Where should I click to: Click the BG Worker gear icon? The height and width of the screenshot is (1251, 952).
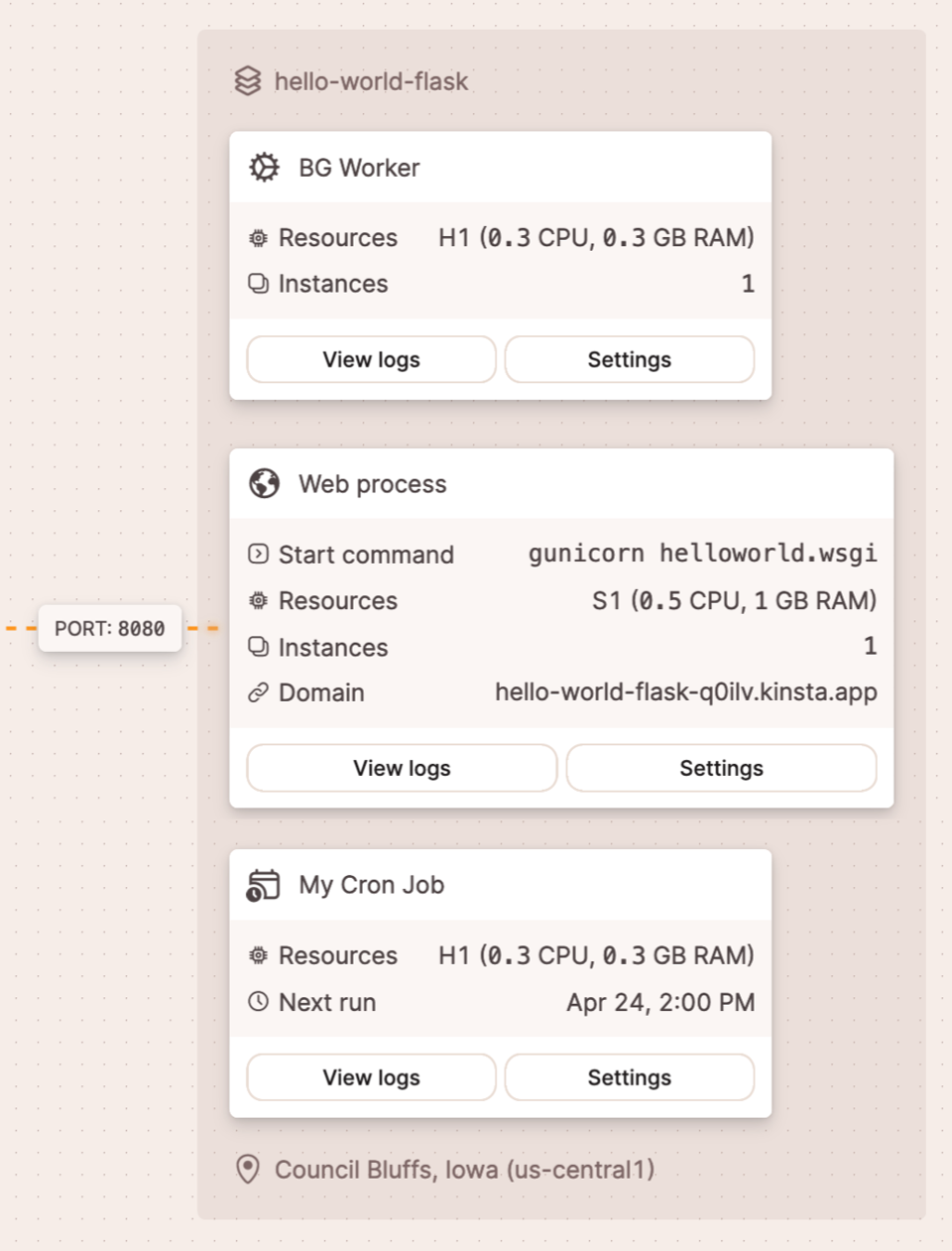coord(264,168)
